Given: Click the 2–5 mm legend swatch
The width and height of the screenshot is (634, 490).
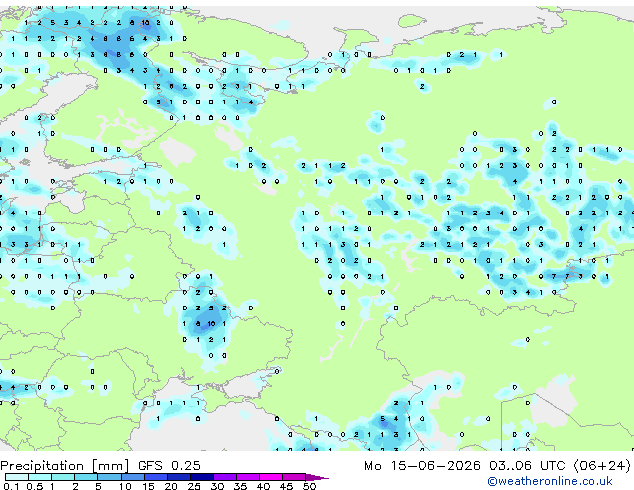Looking at the screenshot, I should [86, 477].
